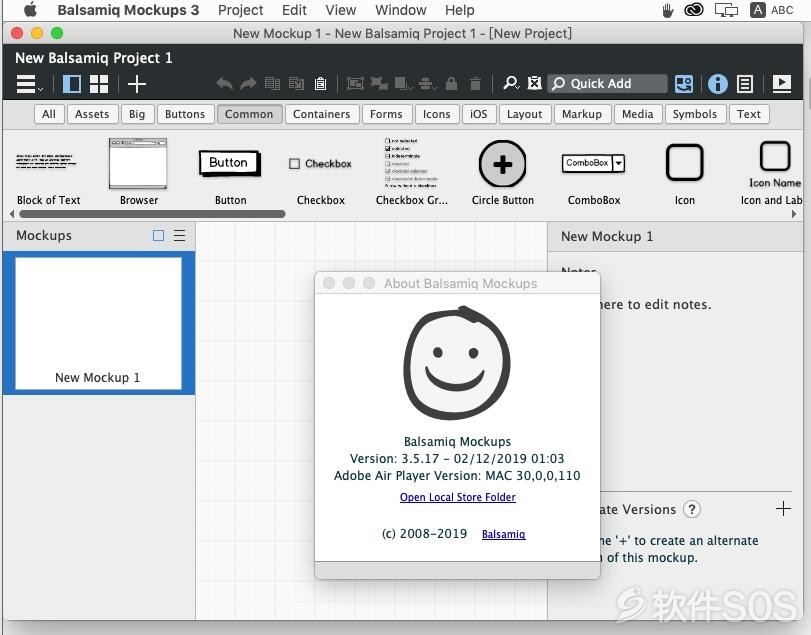The height and width of the screenshot is (635, 811).
Task: Open Local Store Folder link
Action: tap(458, 497)
